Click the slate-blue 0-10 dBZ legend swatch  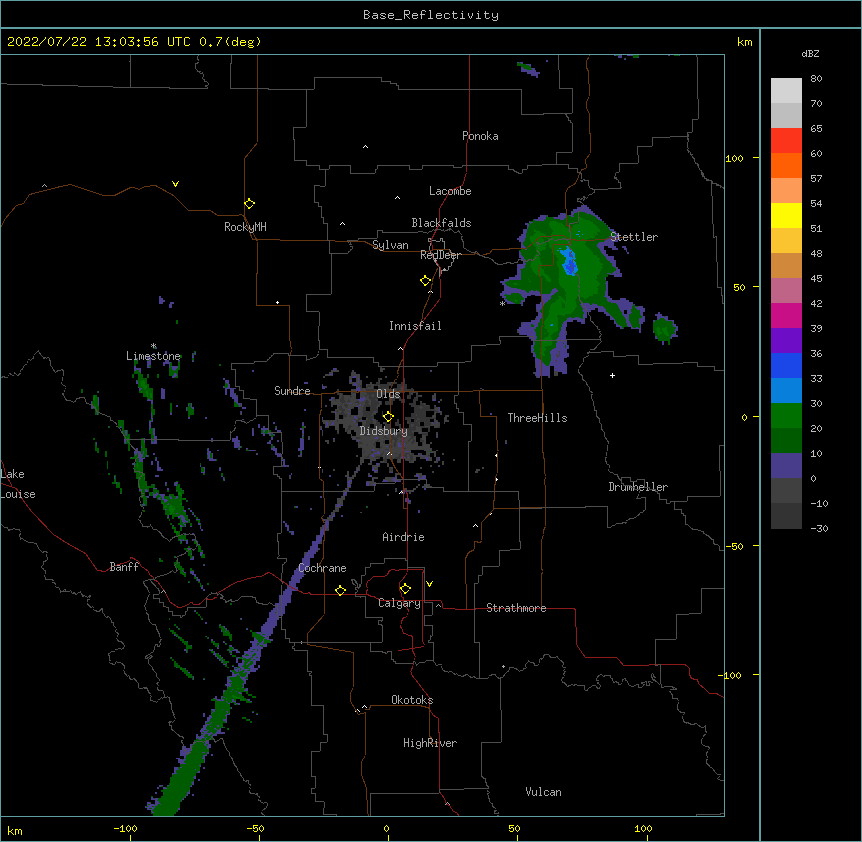tap(786, 466)
